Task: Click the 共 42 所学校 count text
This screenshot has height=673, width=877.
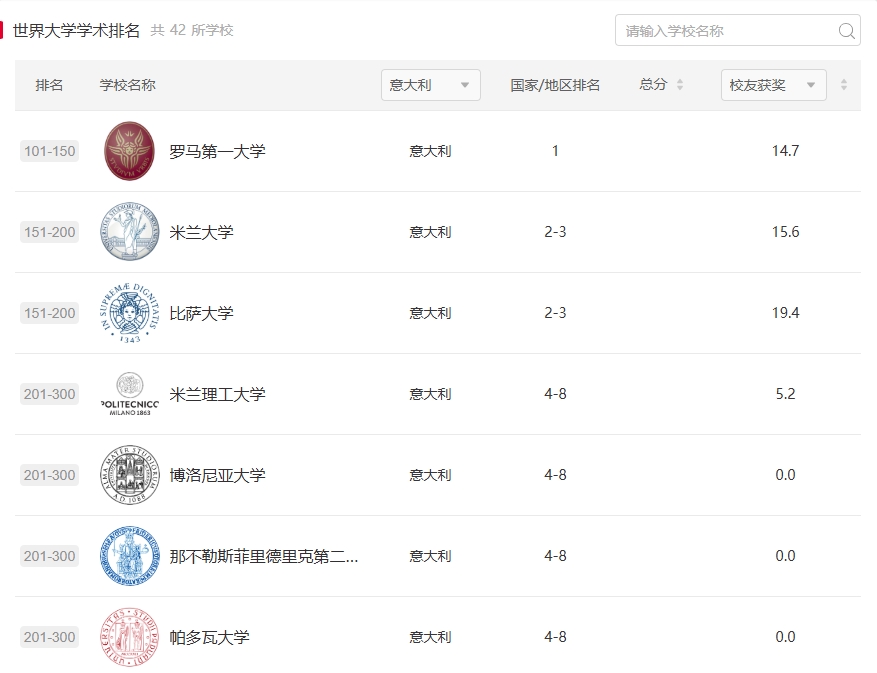Action: point(192,30)
